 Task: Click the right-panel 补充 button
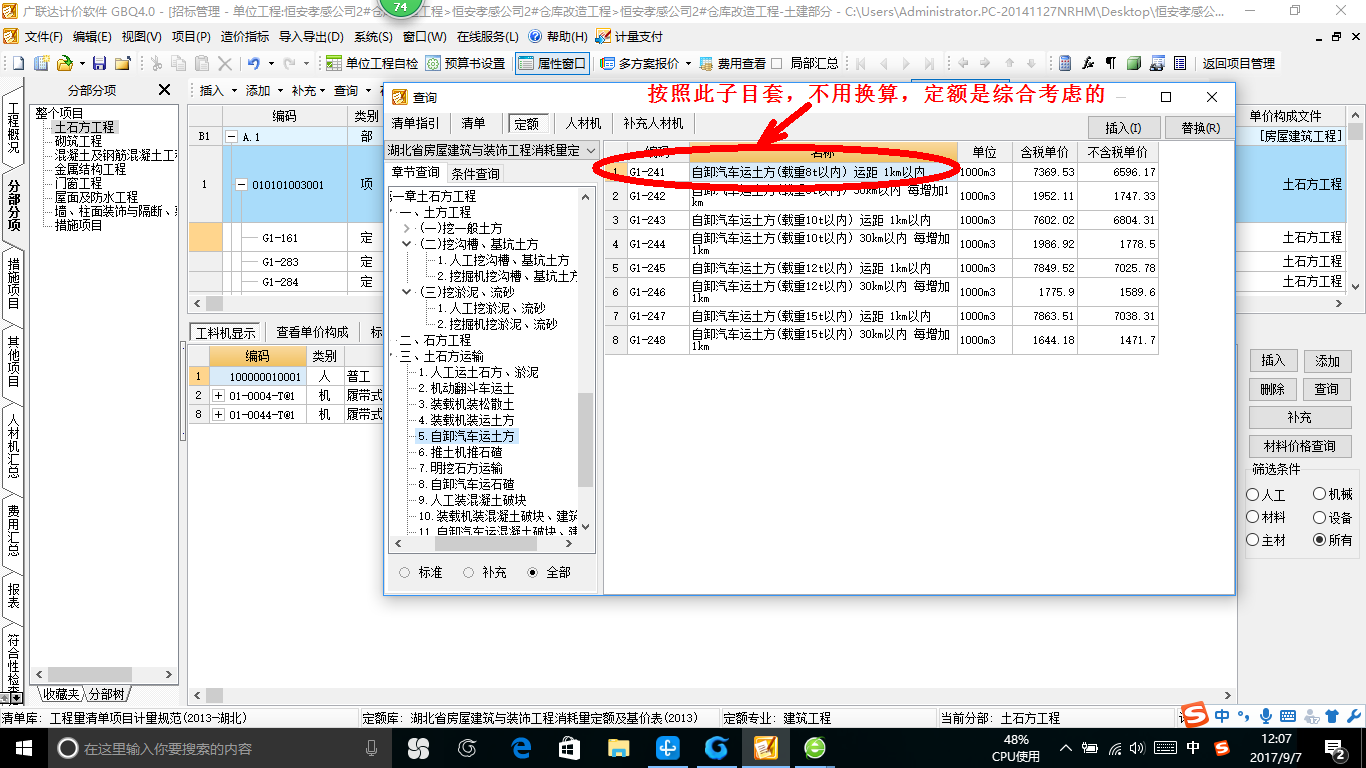click(1299, 417)
